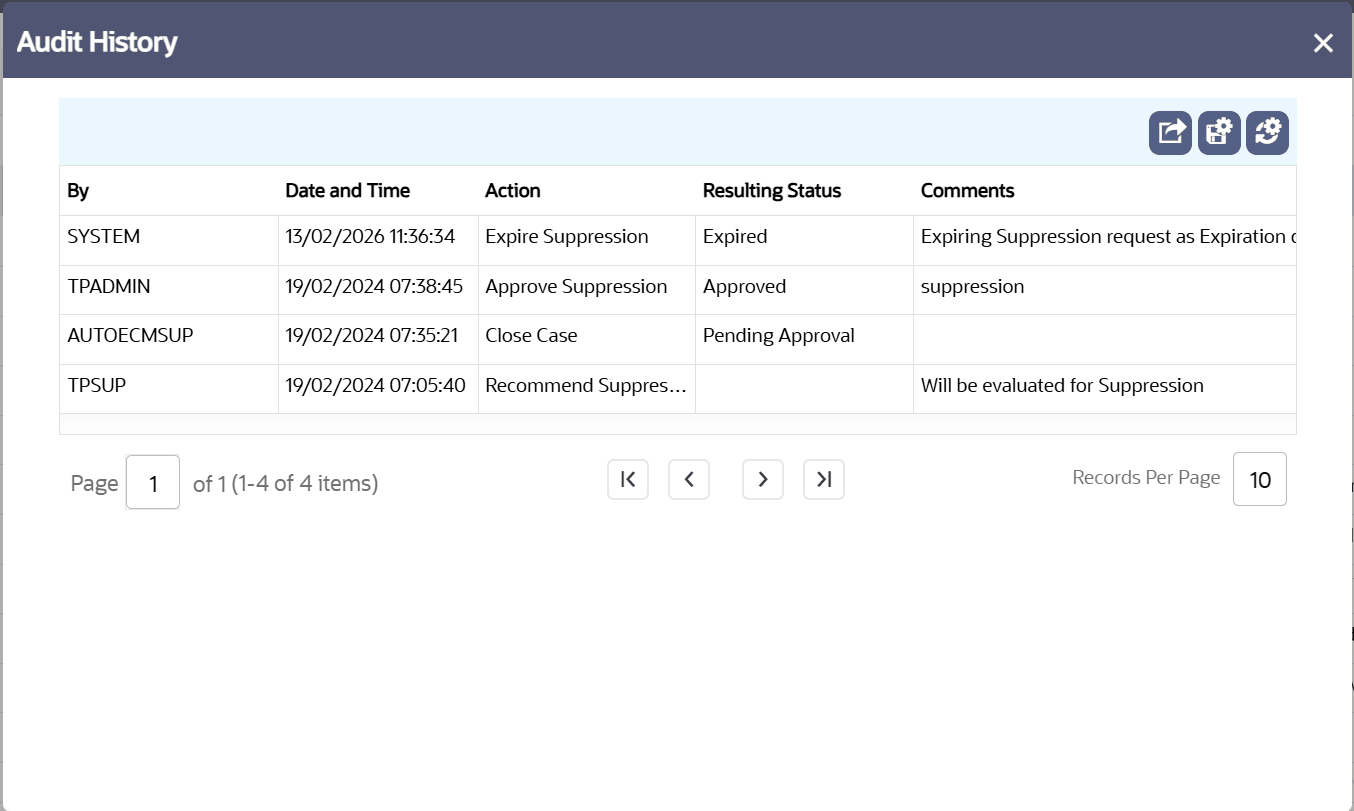Jump to the first page using the arrow
The width and height of the screenshot is (1354, 811).
tap(628, 479)
